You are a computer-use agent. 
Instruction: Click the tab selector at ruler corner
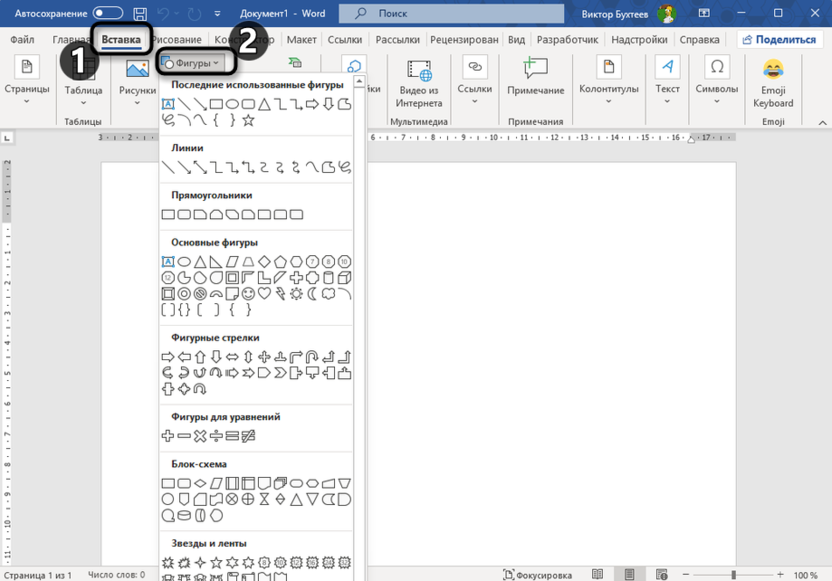7,138
